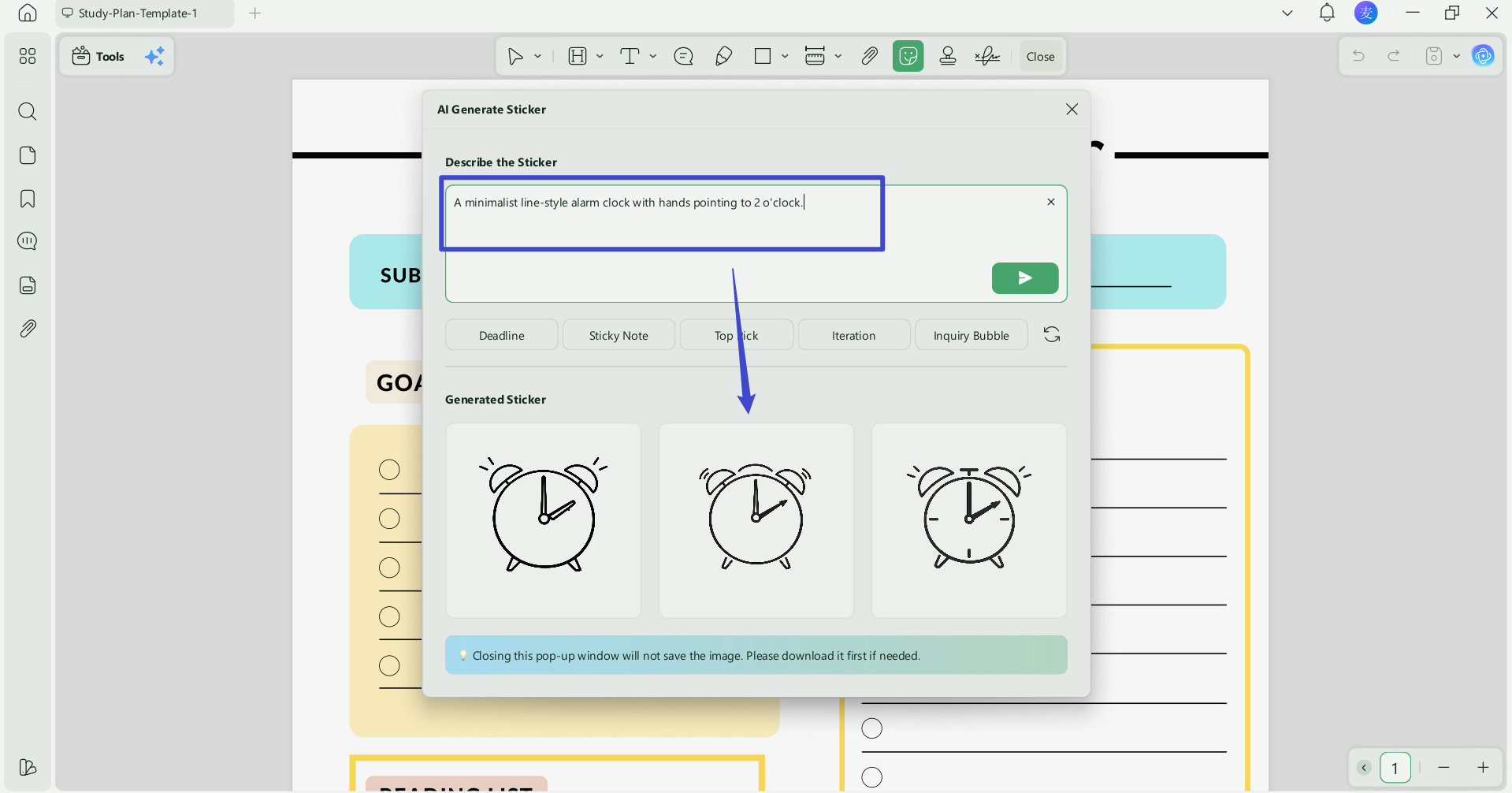This screenshot has width=1512, height=793.
Task: Select the text highlight tool
Action: point(578,56)
